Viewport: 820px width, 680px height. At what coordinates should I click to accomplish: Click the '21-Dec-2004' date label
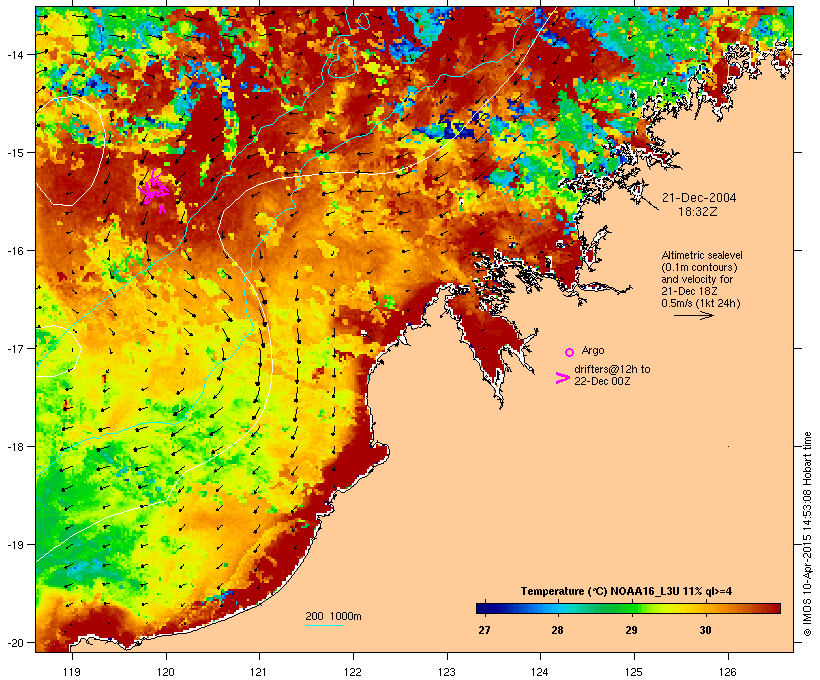(x=699, y=198)
